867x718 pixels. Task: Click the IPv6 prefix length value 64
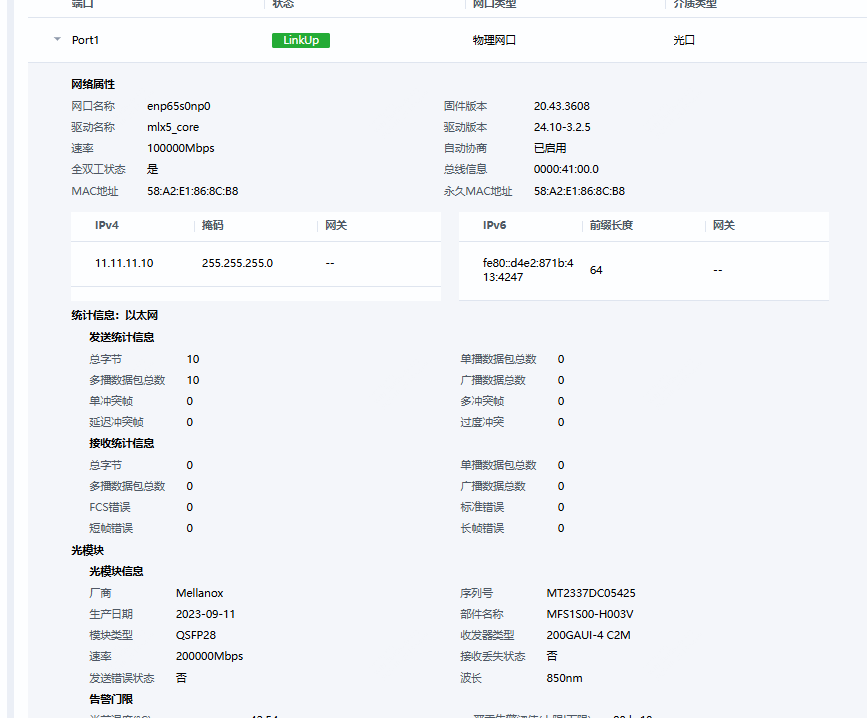coord(596,270)
